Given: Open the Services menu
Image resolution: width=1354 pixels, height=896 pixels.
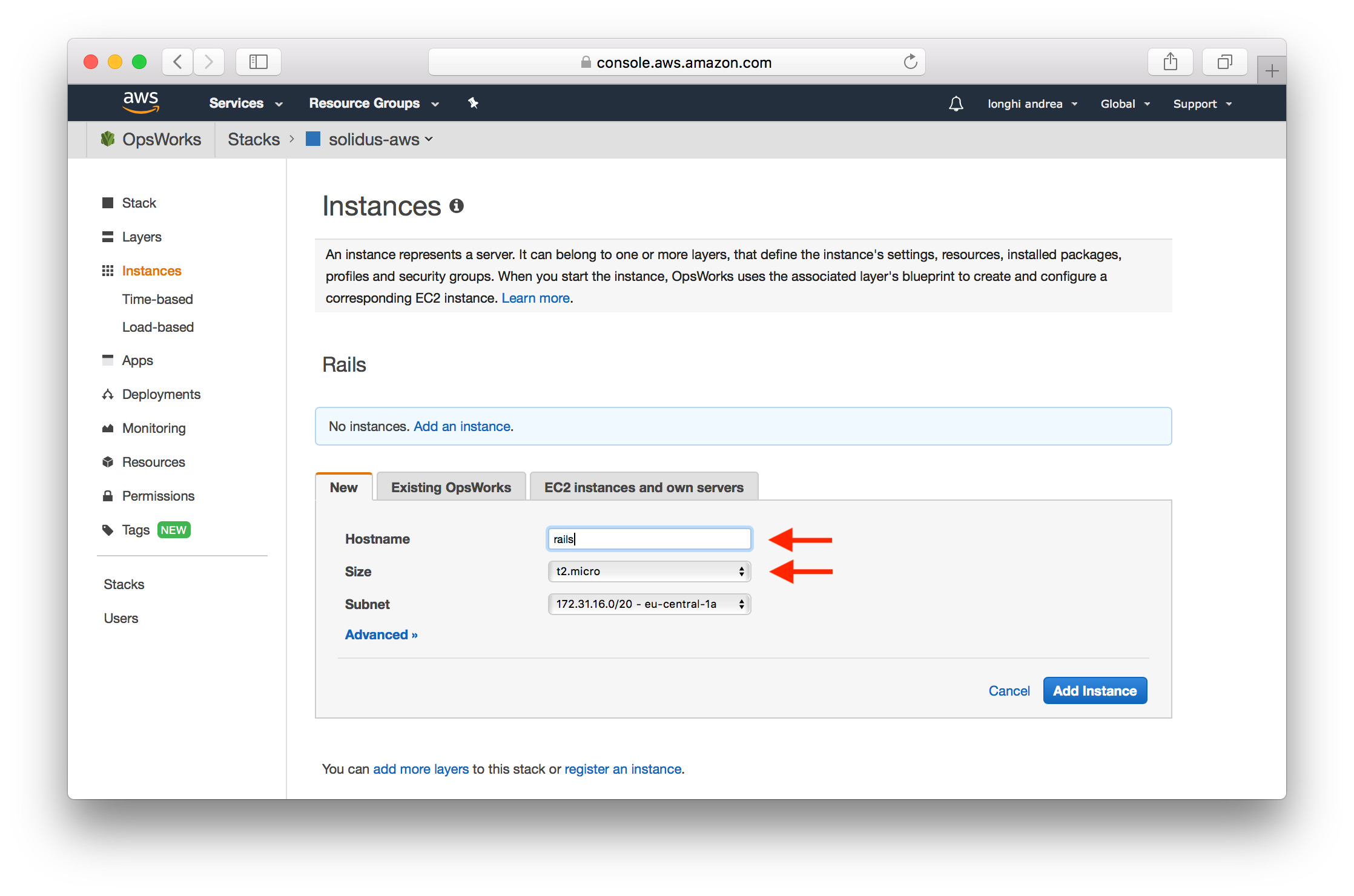Looking at the screenshot, I should [x=245, y=104].
